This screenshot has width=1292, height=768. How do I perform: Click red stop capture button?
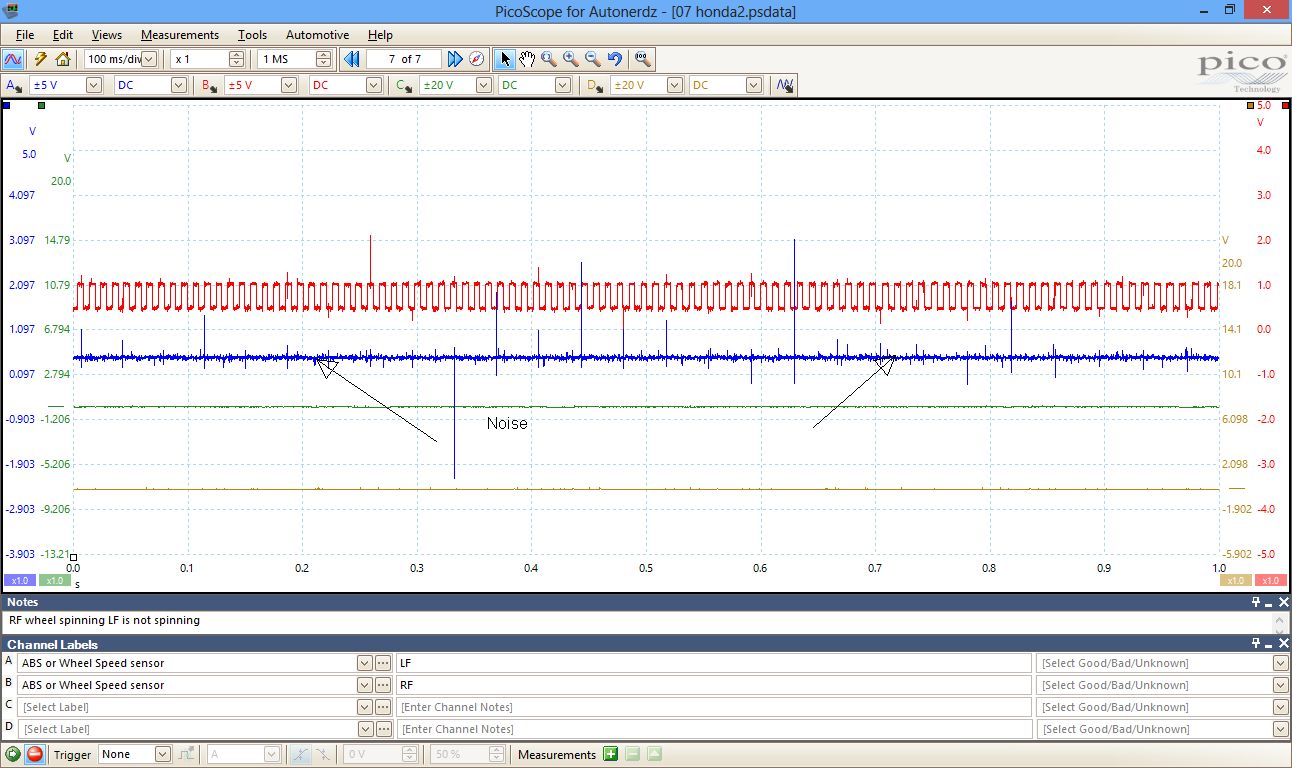[35, 755]
